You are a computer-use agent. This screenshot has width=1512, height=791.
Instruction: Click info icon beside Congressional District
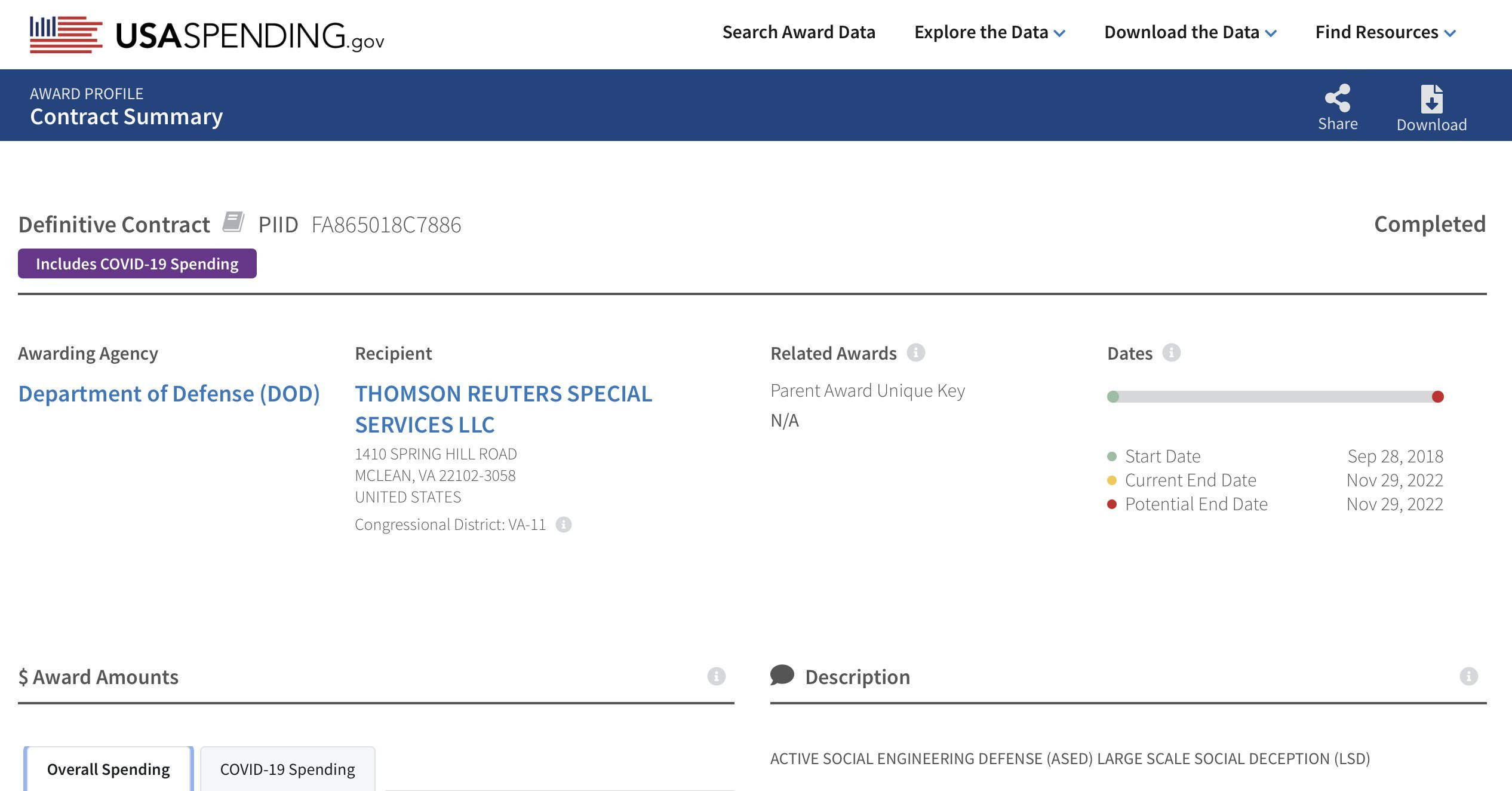[563, 525]
